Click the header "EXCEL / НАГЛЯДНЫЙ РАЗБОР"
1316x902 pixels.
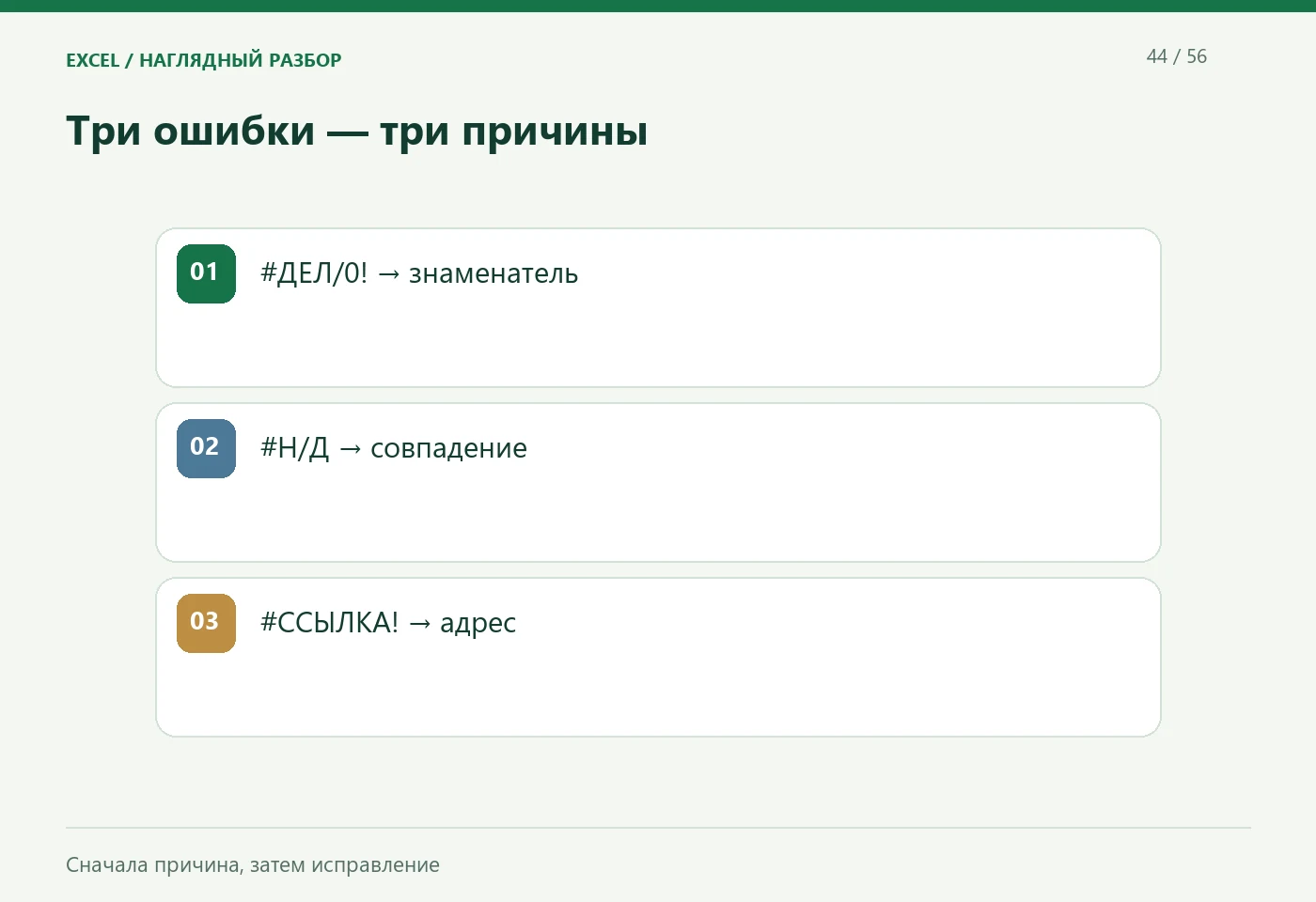point(204,60)
